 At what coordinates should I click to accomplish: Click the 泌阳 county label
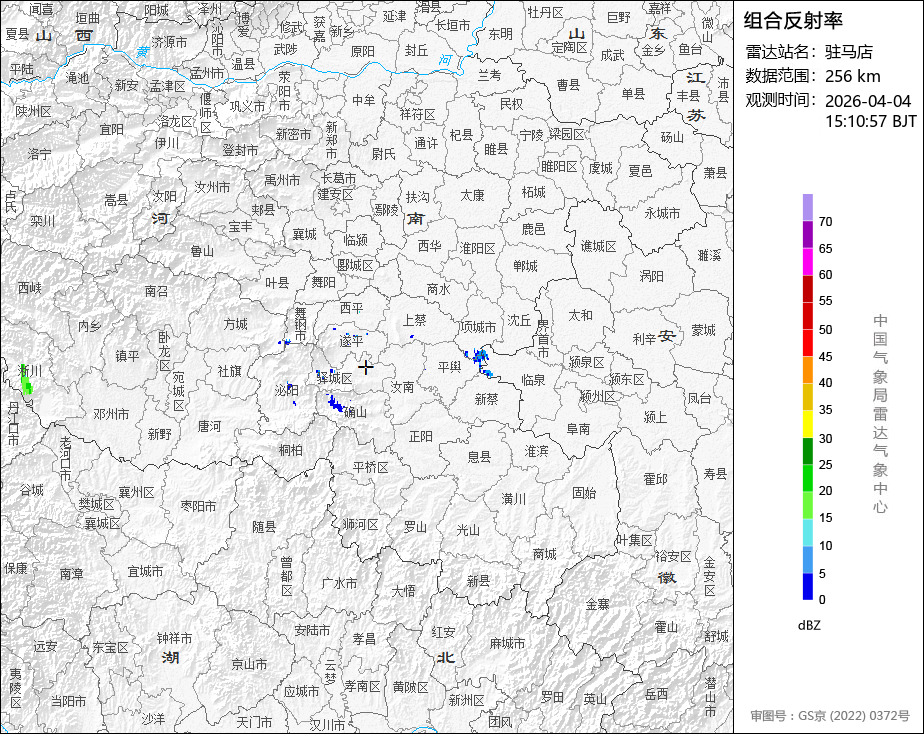286,390
